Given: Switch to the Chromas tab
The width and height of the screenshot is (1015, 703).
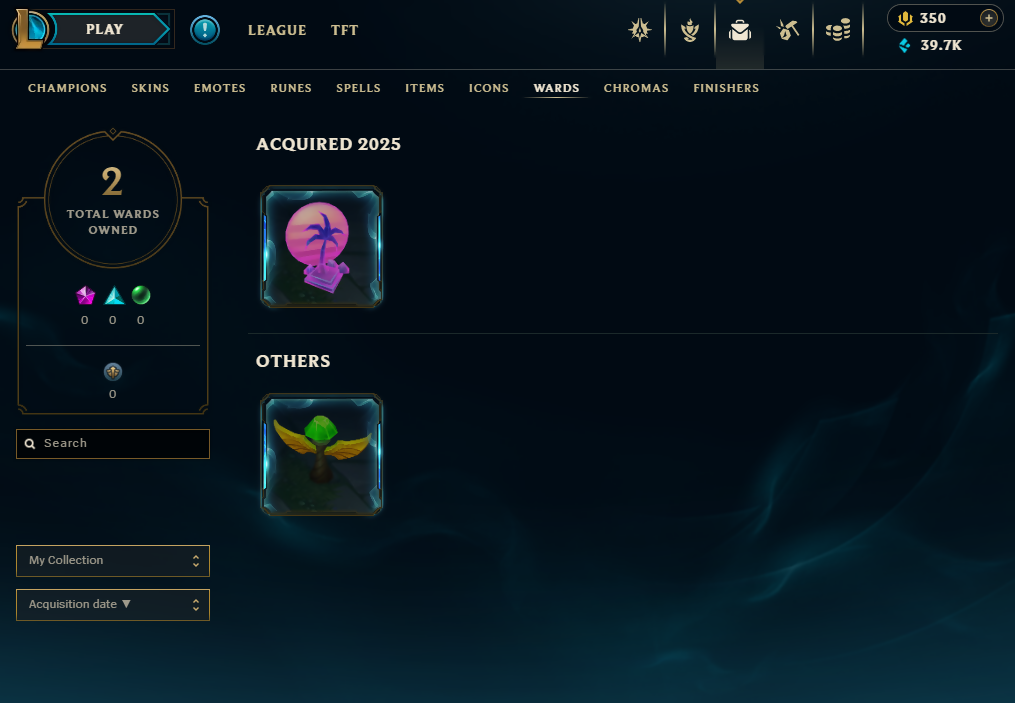Looking at the screenshot, I should [x=636, y=88].
